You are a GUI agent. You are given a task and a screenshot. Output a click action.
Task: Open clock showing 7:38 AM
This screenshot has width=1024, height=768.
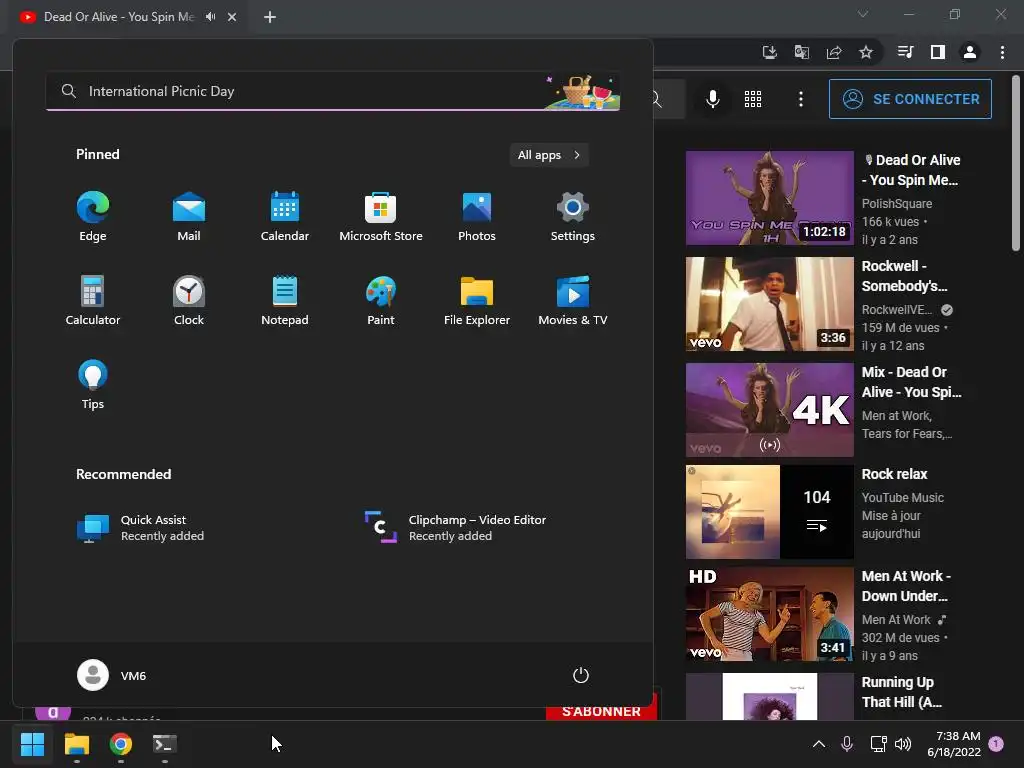(x=954, y=744)
